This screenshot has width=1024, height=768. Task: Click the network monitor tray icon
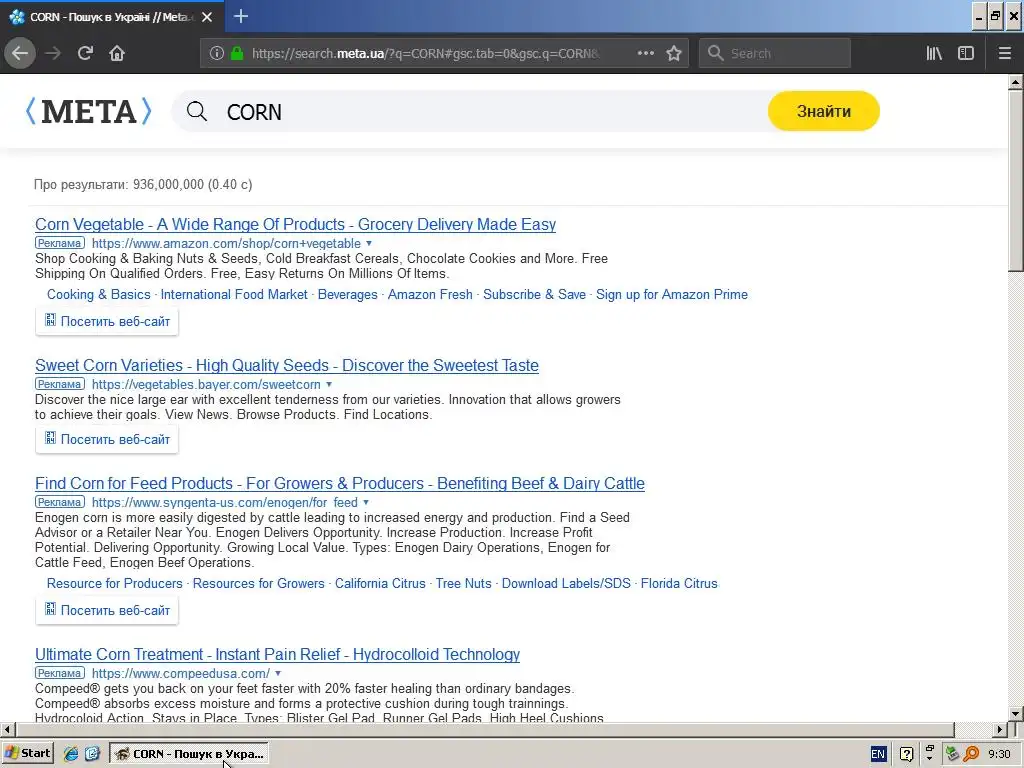point(952,754)
